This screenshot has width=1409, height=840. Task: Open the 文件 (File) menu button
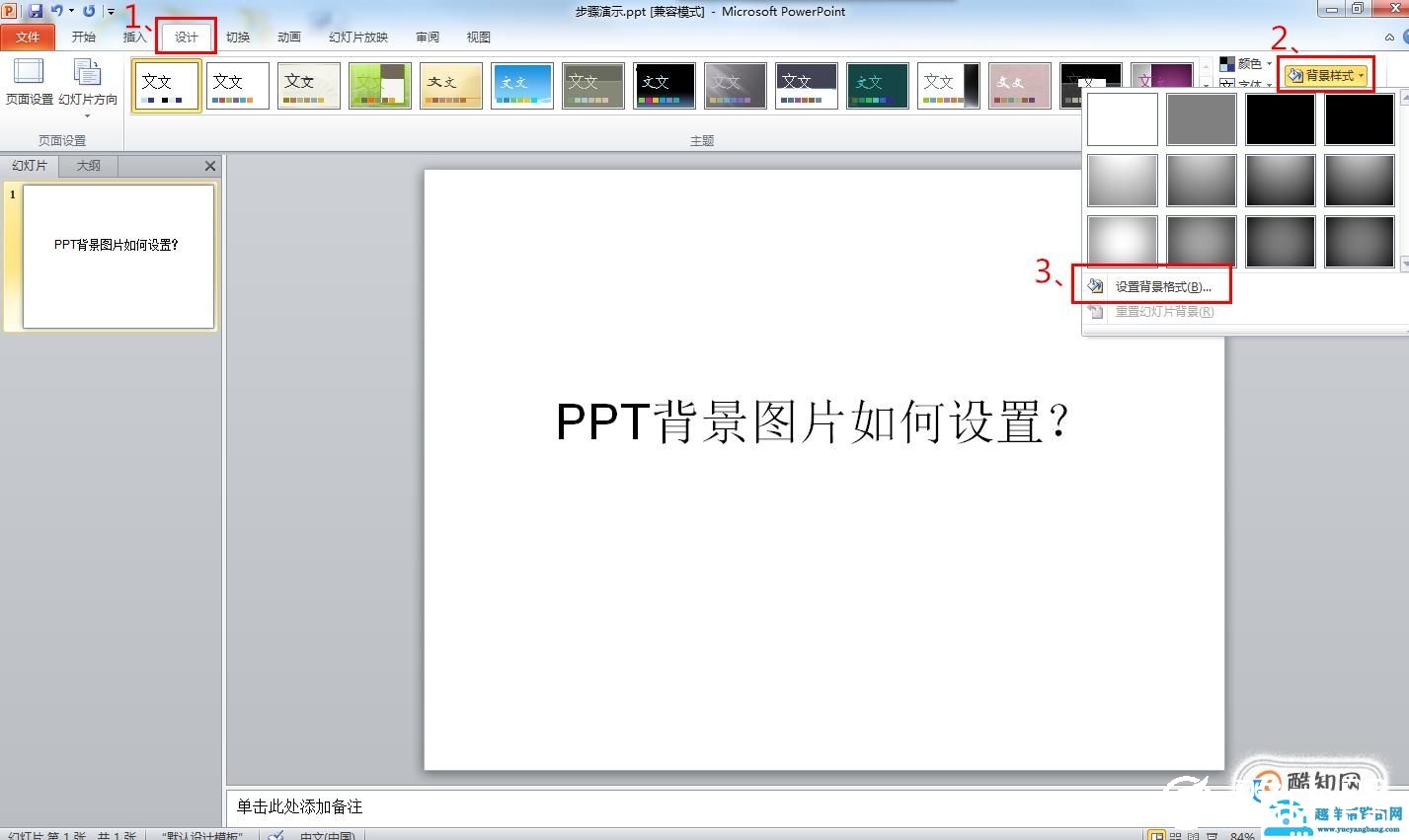pos(28,37)
